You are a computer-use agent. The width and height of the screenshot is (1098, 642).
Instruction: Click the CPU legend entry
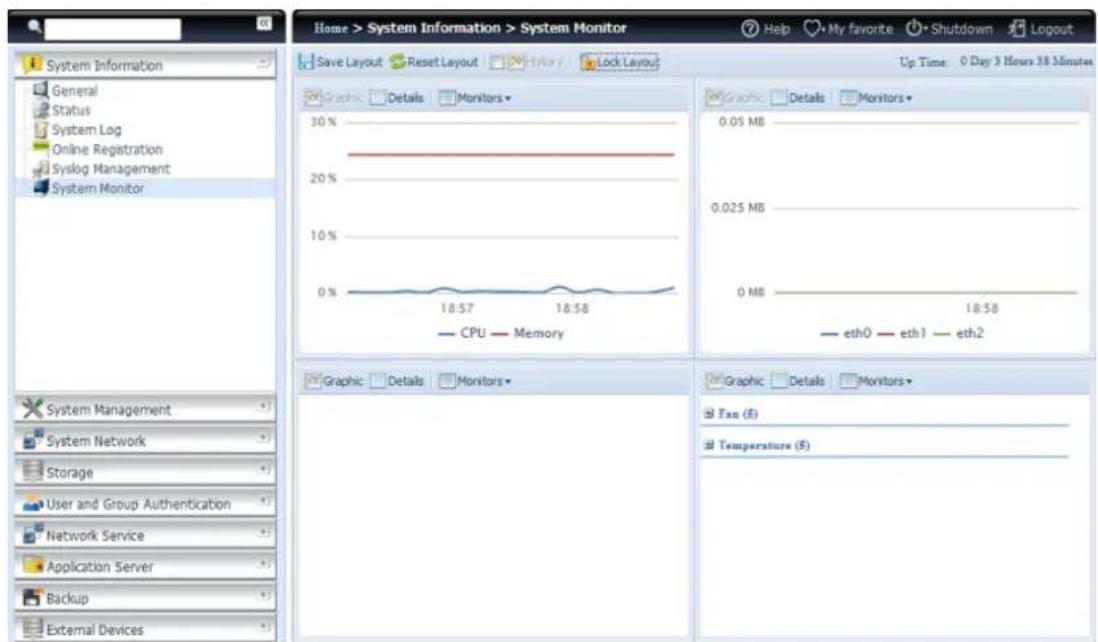[x=461, y=333]
